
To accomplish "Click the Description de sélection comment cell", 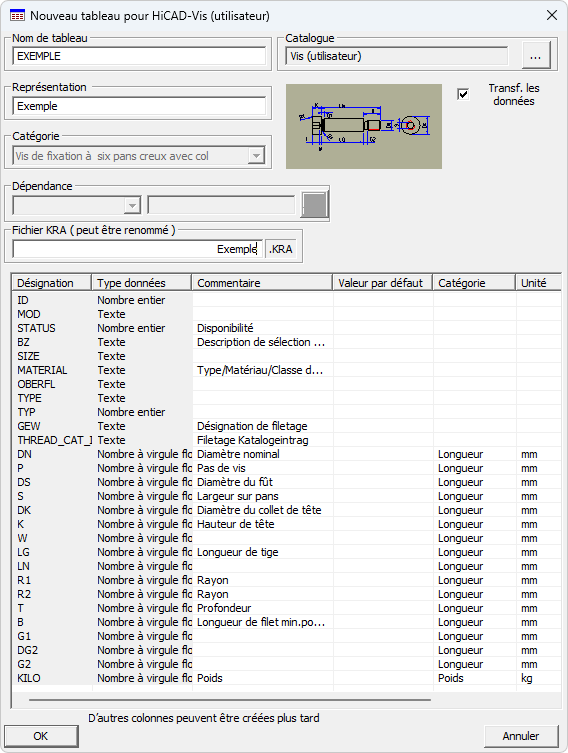I will tap(263, 342).
